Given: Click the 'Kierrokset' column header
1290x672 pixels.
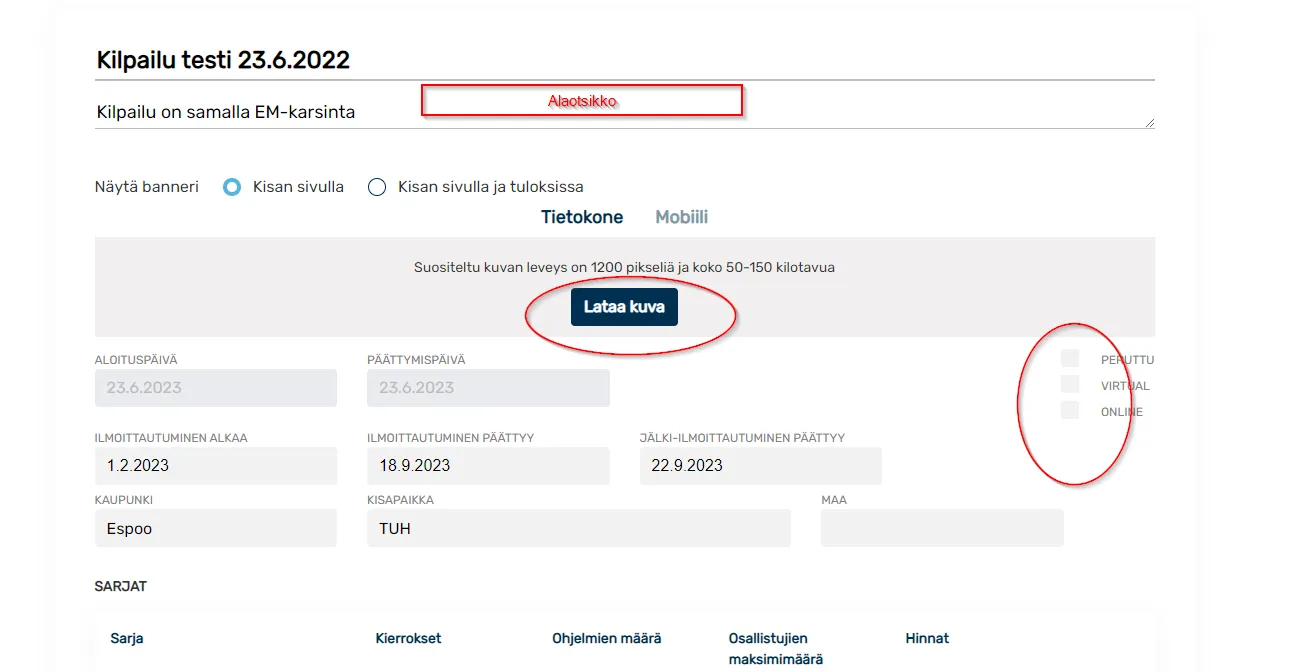Looking at the screenshot, I should pyautogui.click(x=408, y=638).
